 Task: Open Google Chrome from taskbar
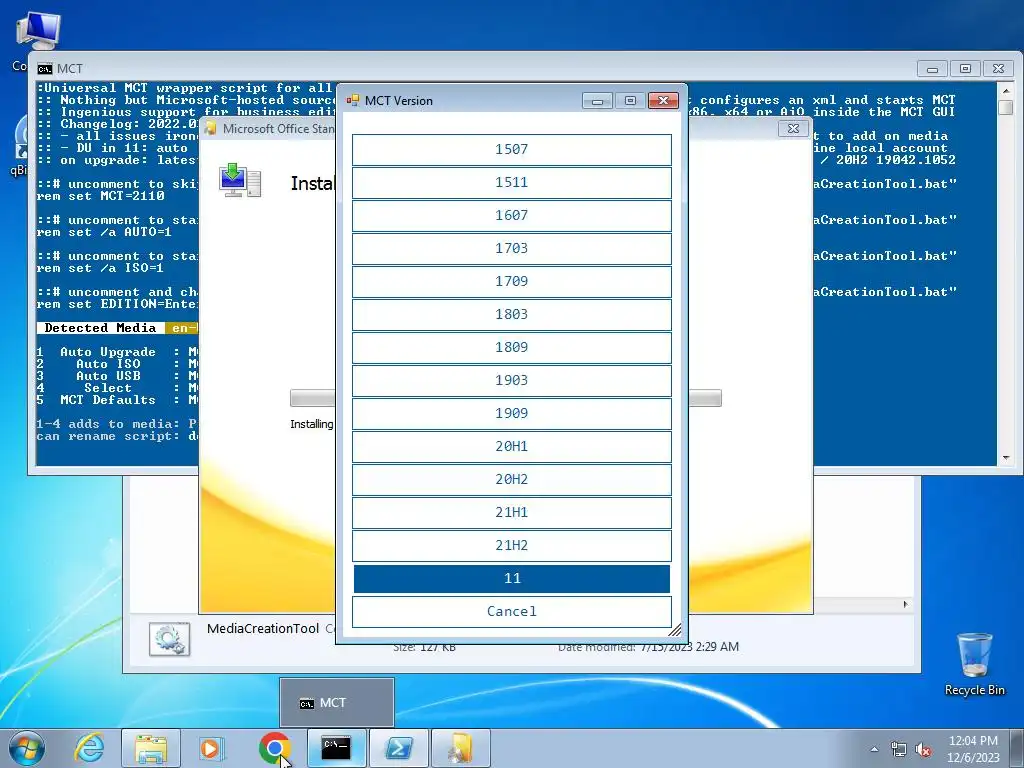pos(274,748)
